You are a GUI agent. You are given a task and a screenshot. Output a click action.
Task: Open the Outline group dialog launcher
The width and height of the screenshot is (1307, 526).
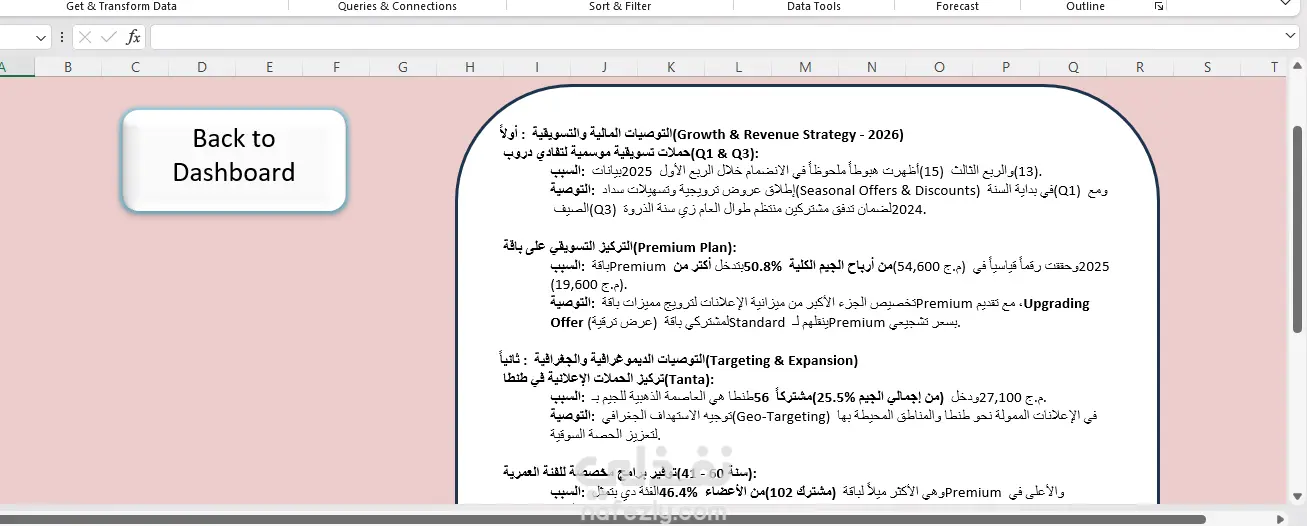coord(1159,6)
